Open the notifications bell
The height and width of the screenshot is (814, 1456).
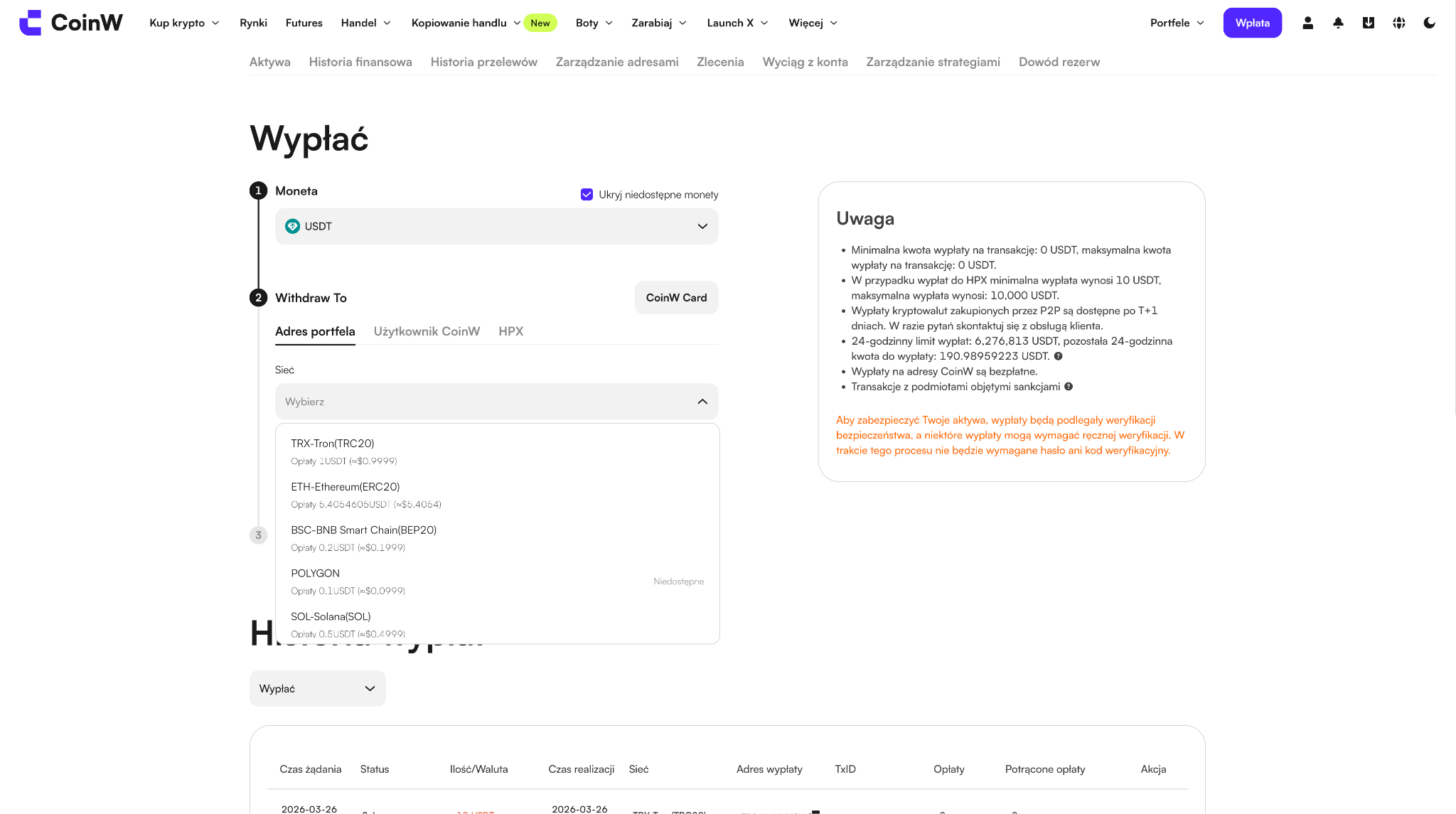tap(1338, 23)
